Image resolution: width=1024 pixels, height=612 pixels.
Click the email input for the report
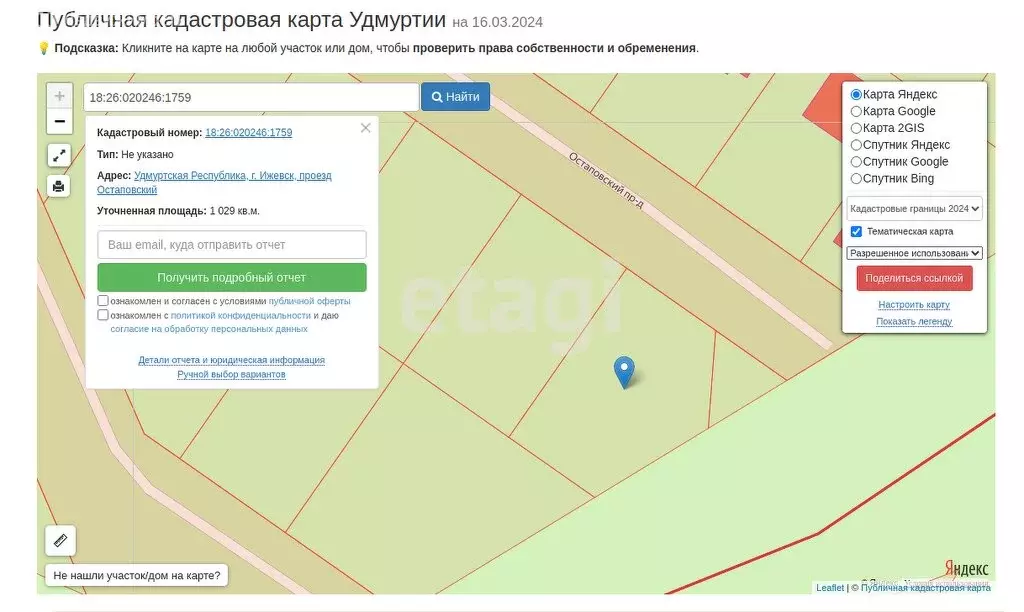232,245
